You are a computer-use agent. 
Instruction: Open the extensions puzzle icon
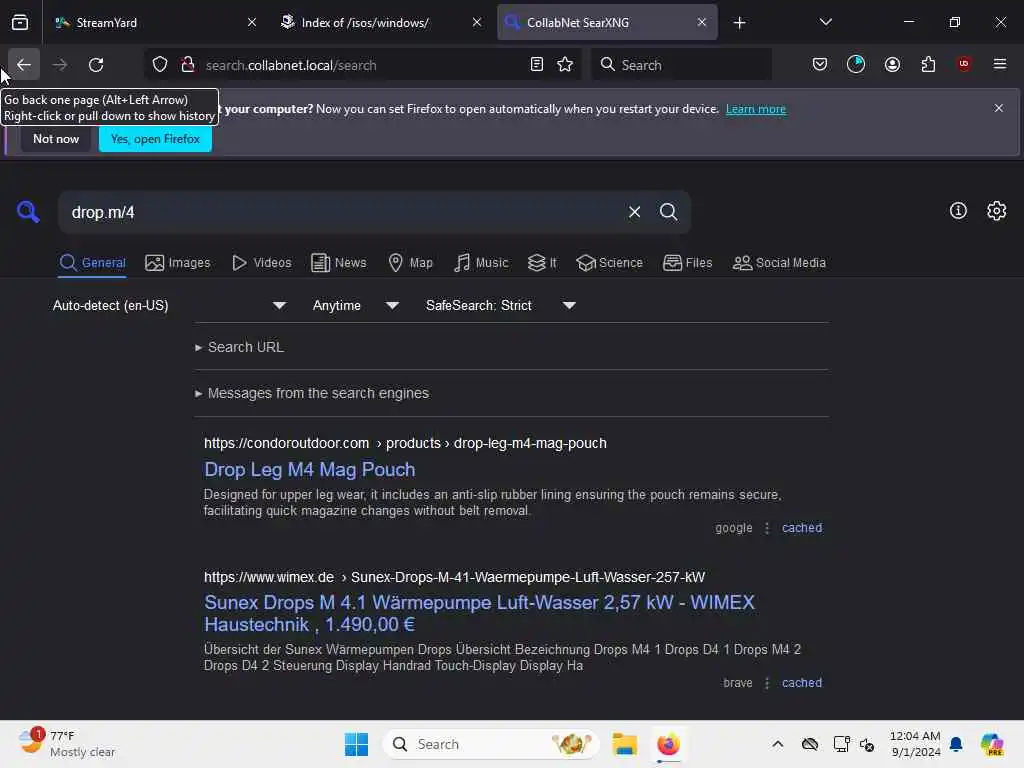pos(928,65)
